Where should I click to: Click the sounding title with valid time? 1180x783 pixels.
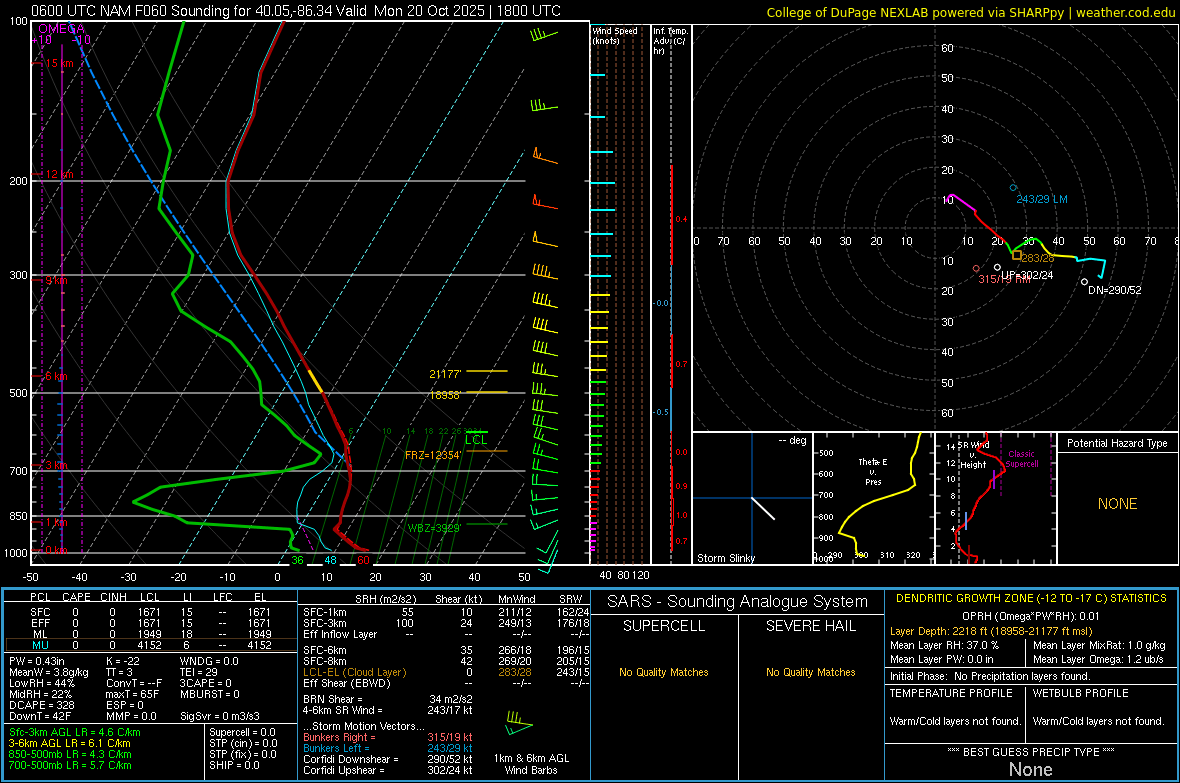[x=296, y=11]
